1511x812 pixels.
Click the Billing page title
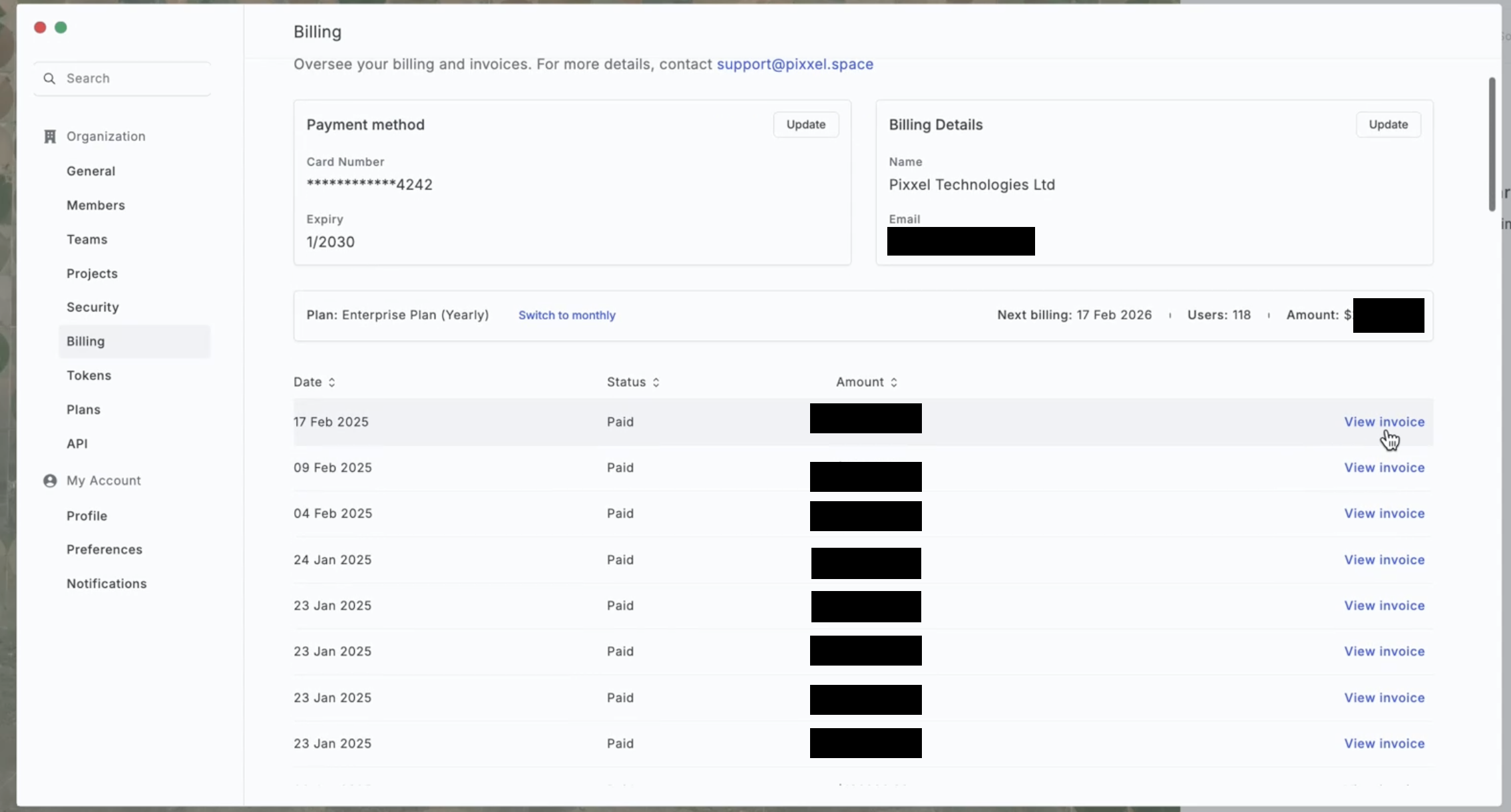318,32
